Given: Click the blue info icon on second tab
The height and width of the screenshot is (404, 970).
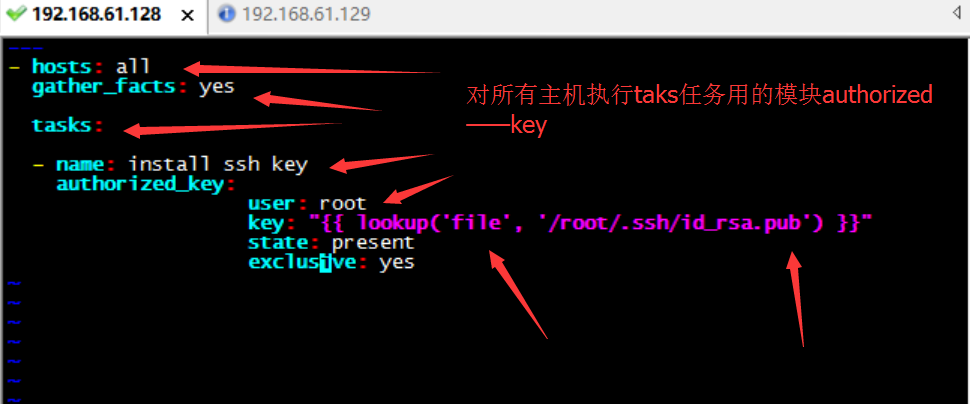Looking at the screenshot, I should (x=227, y=14).
